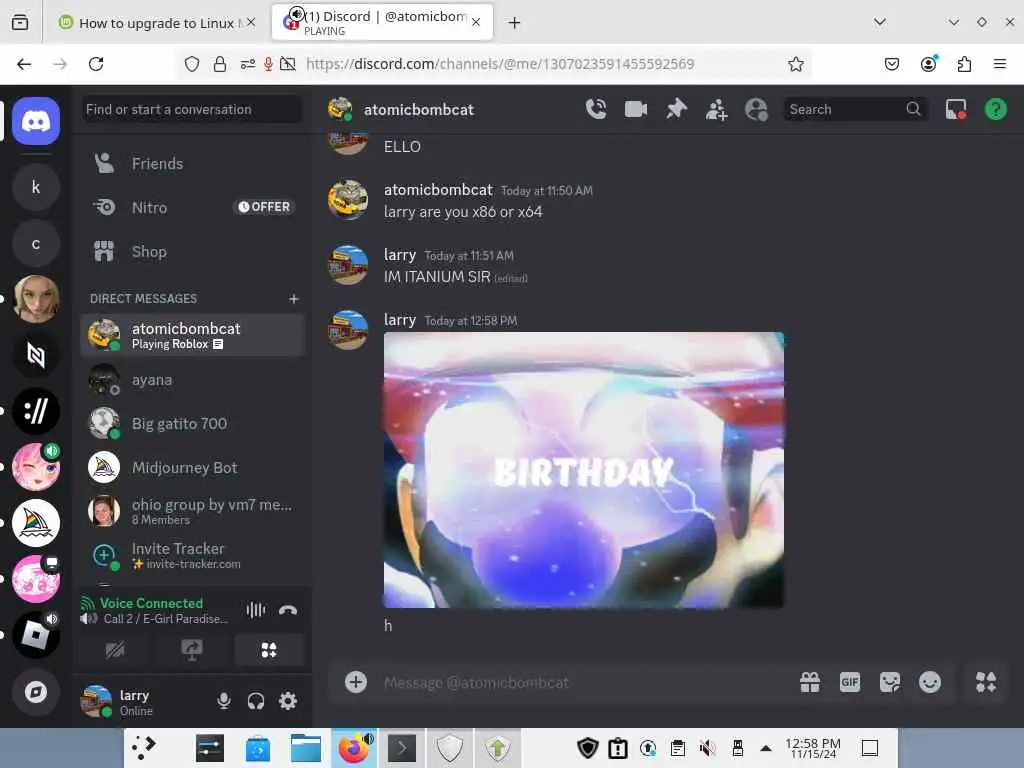Screen dimensions: 1024x768
Task: Explore discoverable servers compass icon
Action: click(36, 692)
